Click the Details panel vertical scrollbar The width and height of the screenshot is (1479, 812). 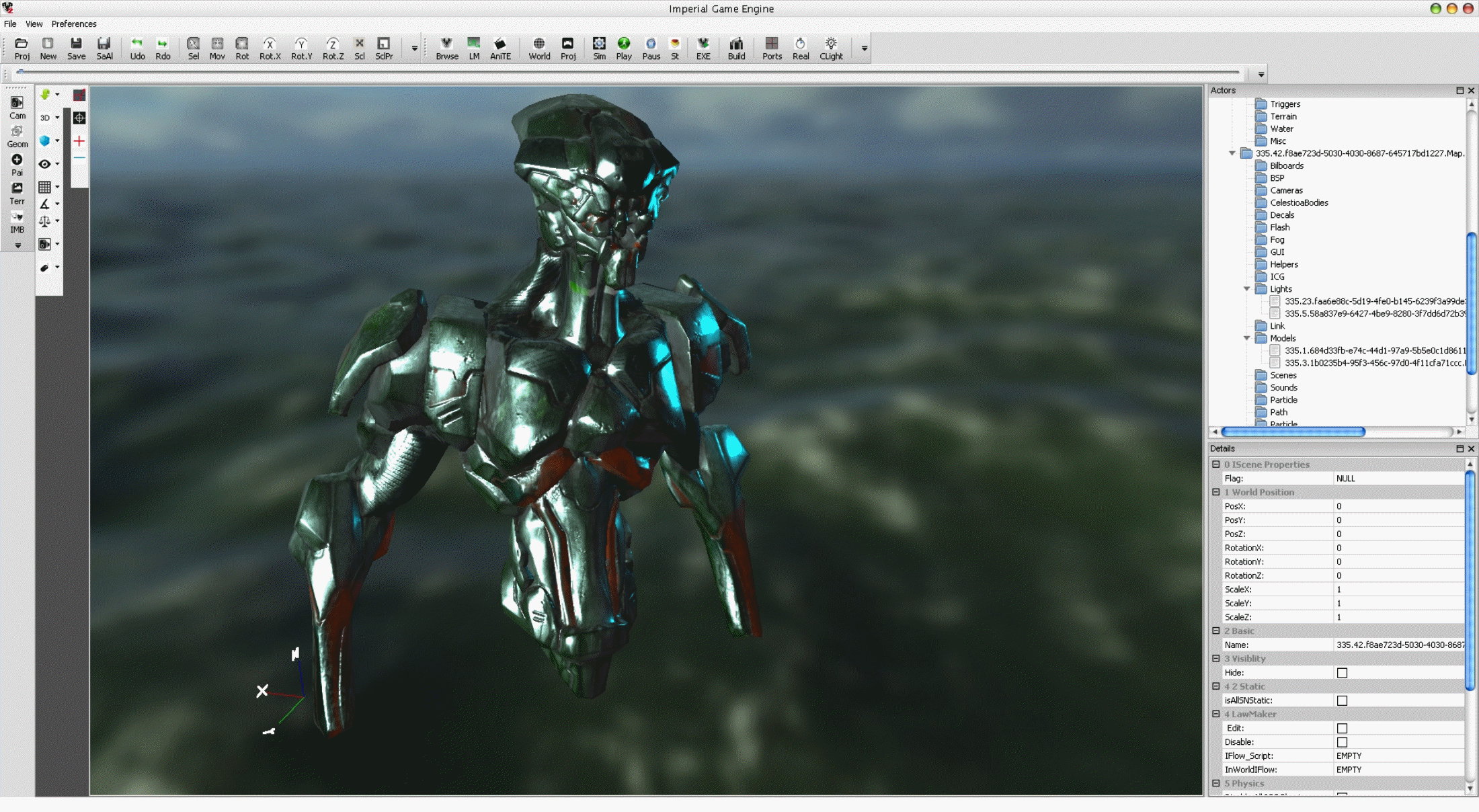(1470, 581)
